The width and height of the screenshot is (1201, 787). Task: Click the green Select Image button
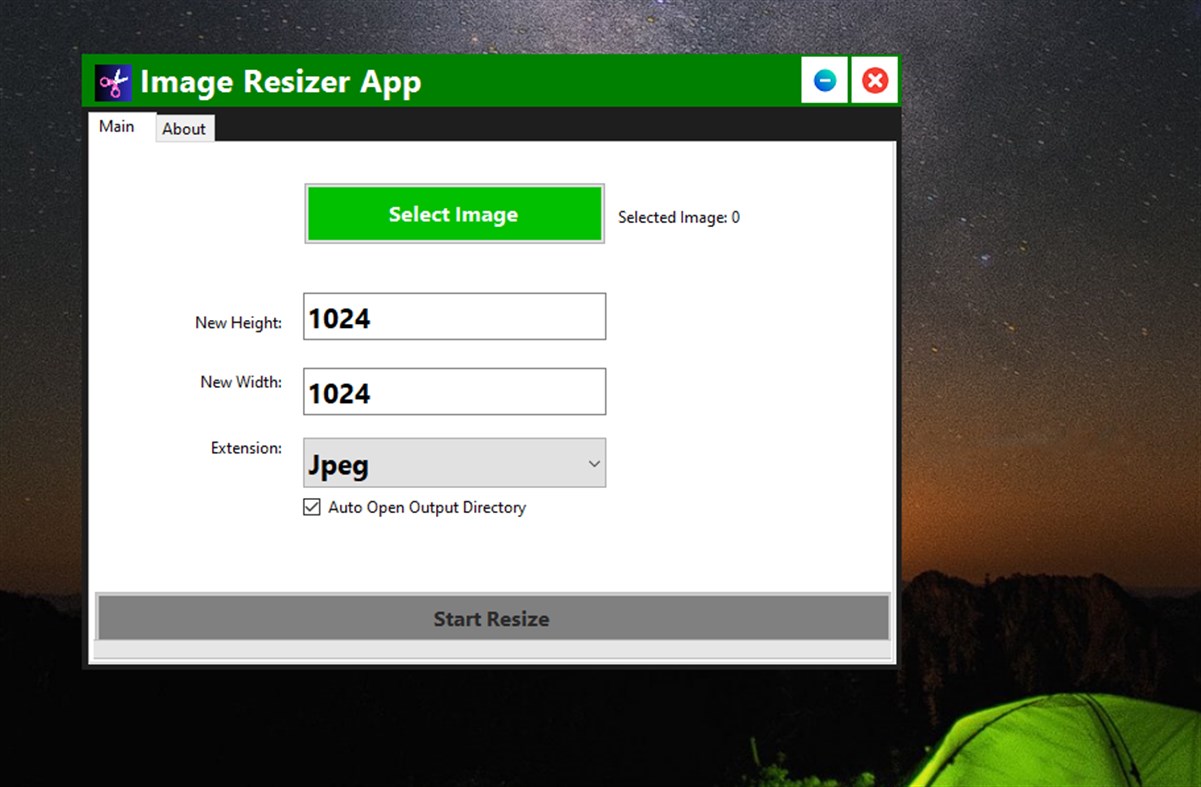pyautogui.click(x=454, y=213)
